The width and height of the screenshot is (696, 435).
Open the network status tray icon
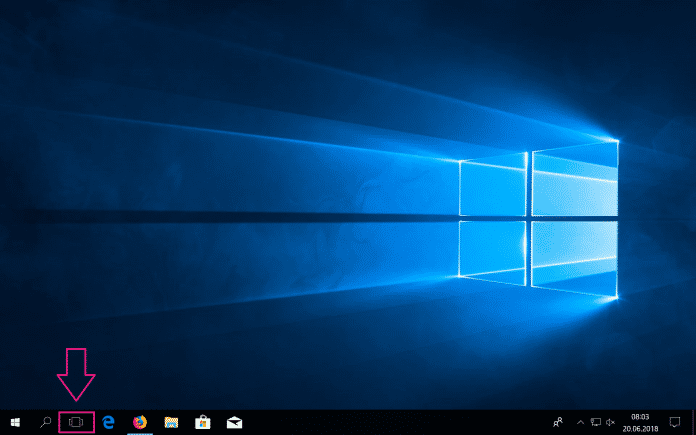596,422
